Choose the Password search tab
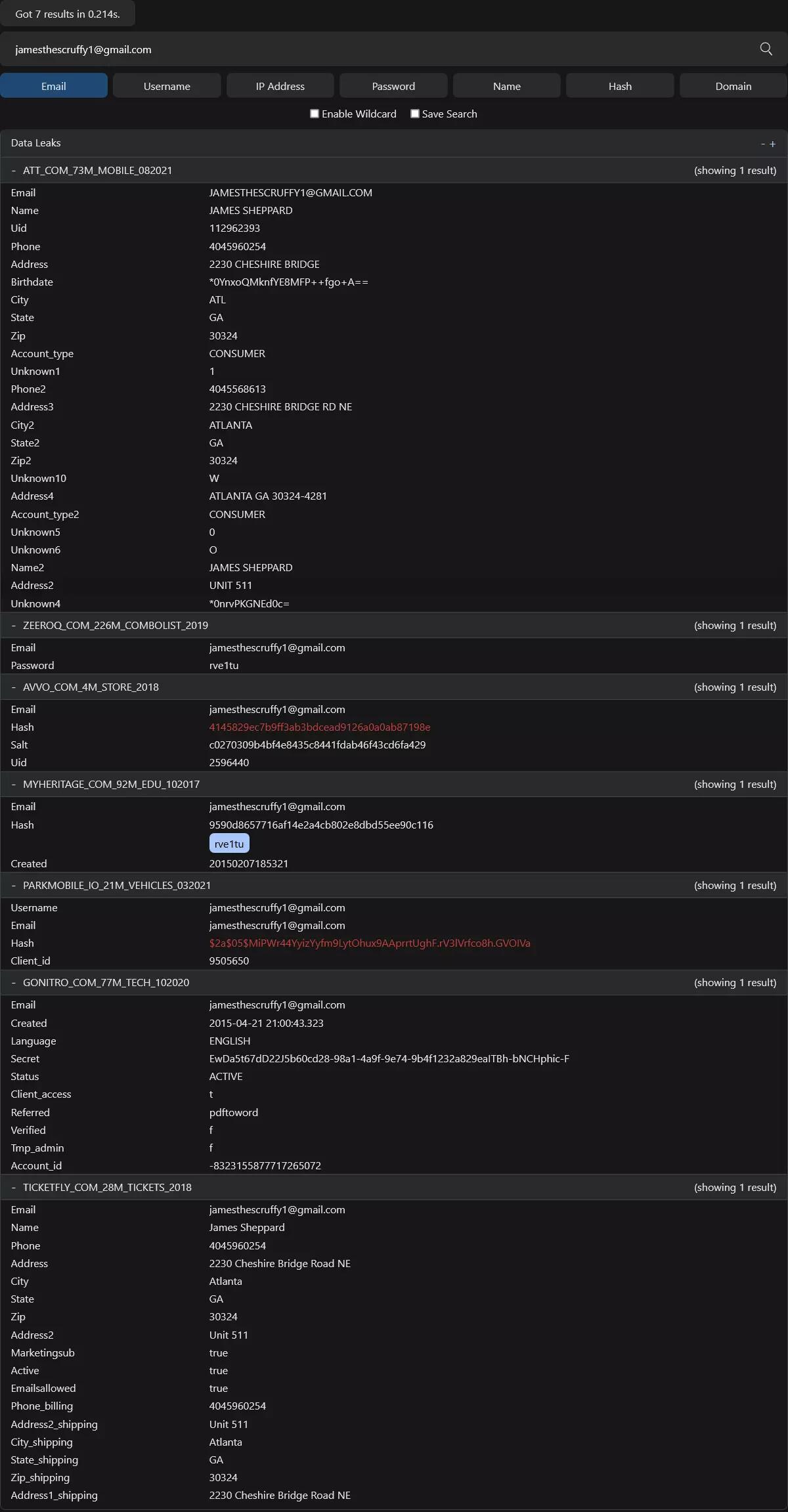This screenshot has height=1512, width=788. coord(393,86)
